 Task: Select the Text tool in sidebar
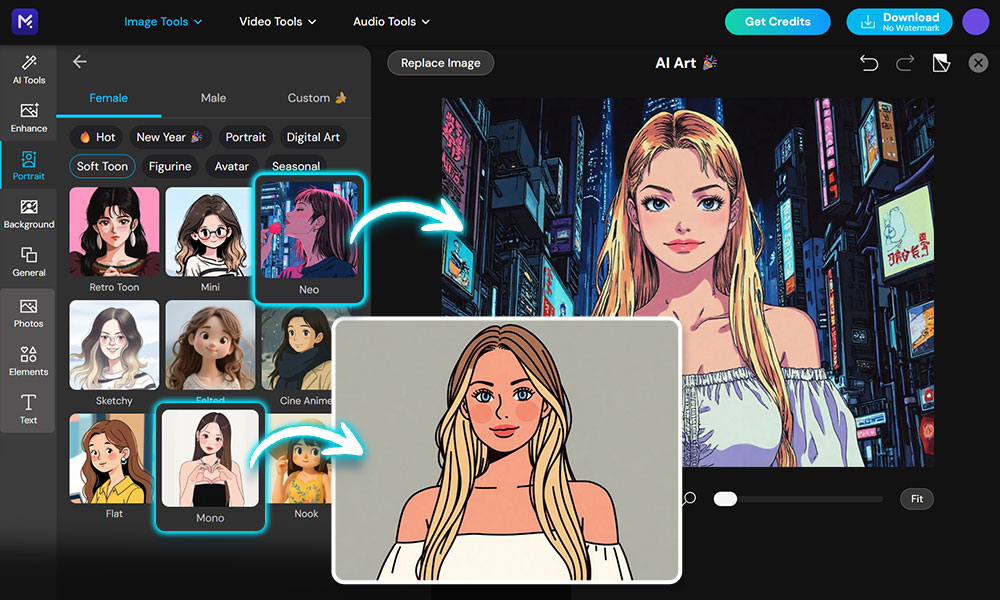click(28, 408)
